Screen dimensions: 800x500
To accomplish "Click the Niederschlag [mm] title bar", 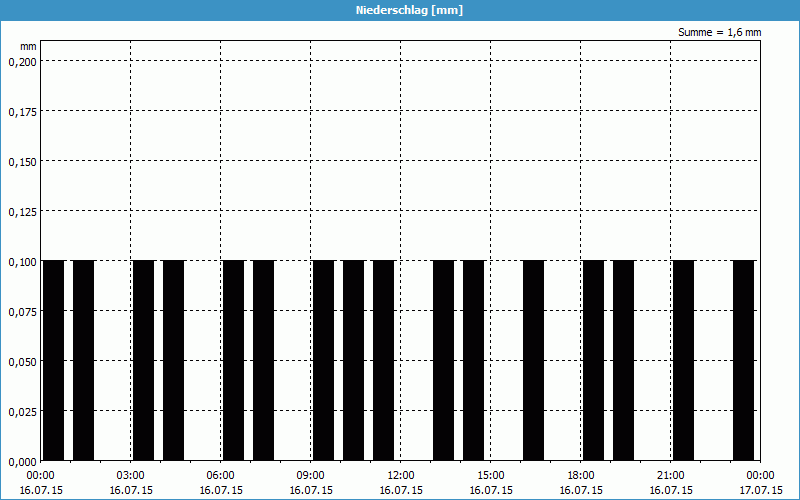I will pyautogui.click(x=400, y=10).
